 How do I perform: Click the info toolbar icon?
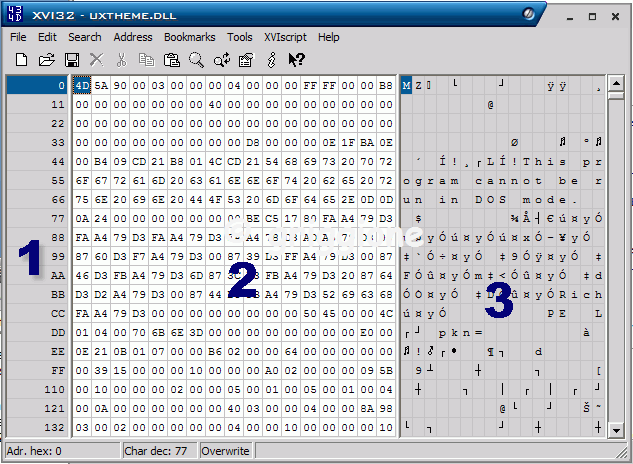pyautogui.click(x=272, y=60)
